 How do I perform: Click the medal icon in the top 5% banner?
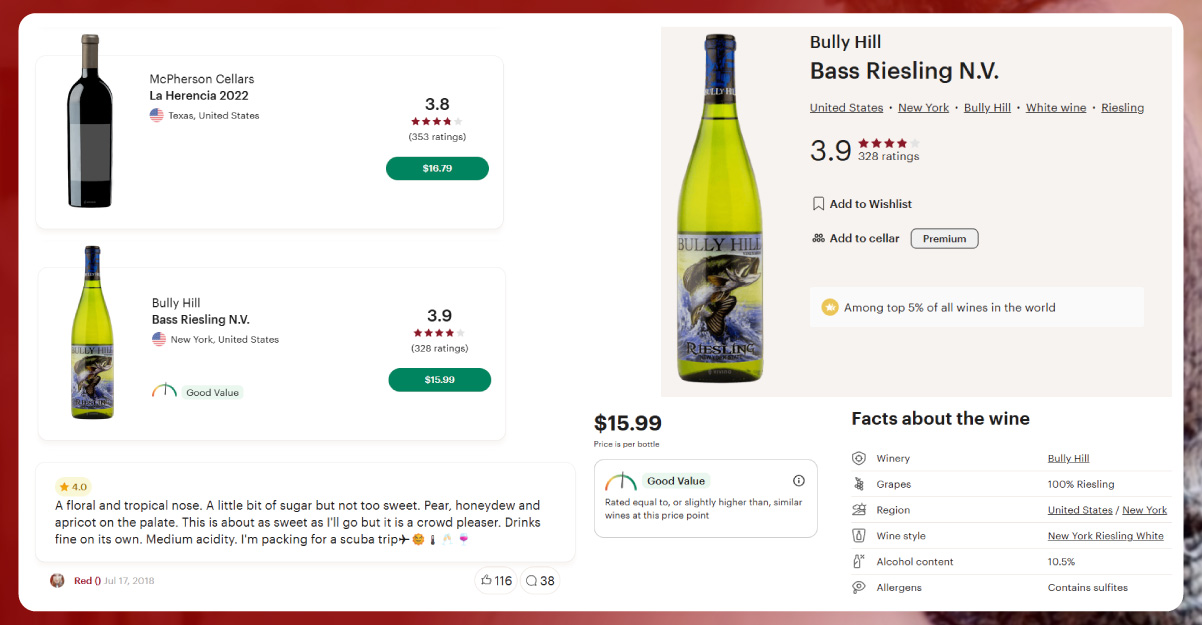coord(829,307)
